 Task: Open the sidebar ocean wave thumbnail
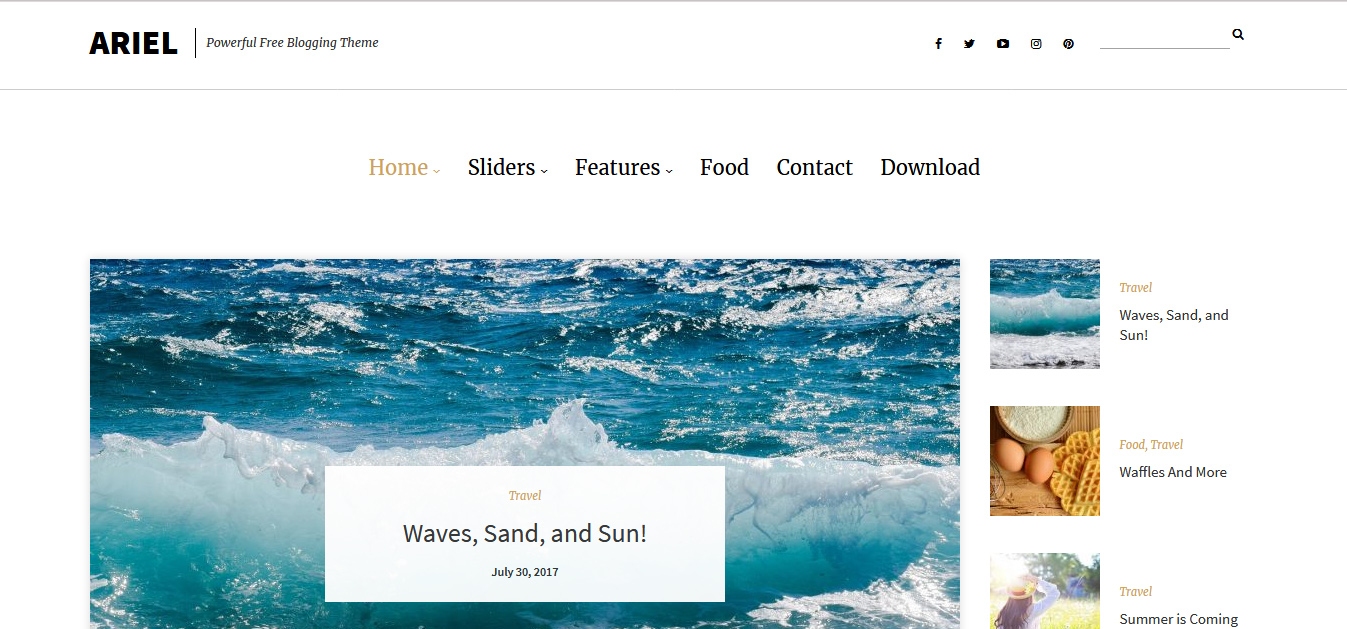(x=1045, y=314)
